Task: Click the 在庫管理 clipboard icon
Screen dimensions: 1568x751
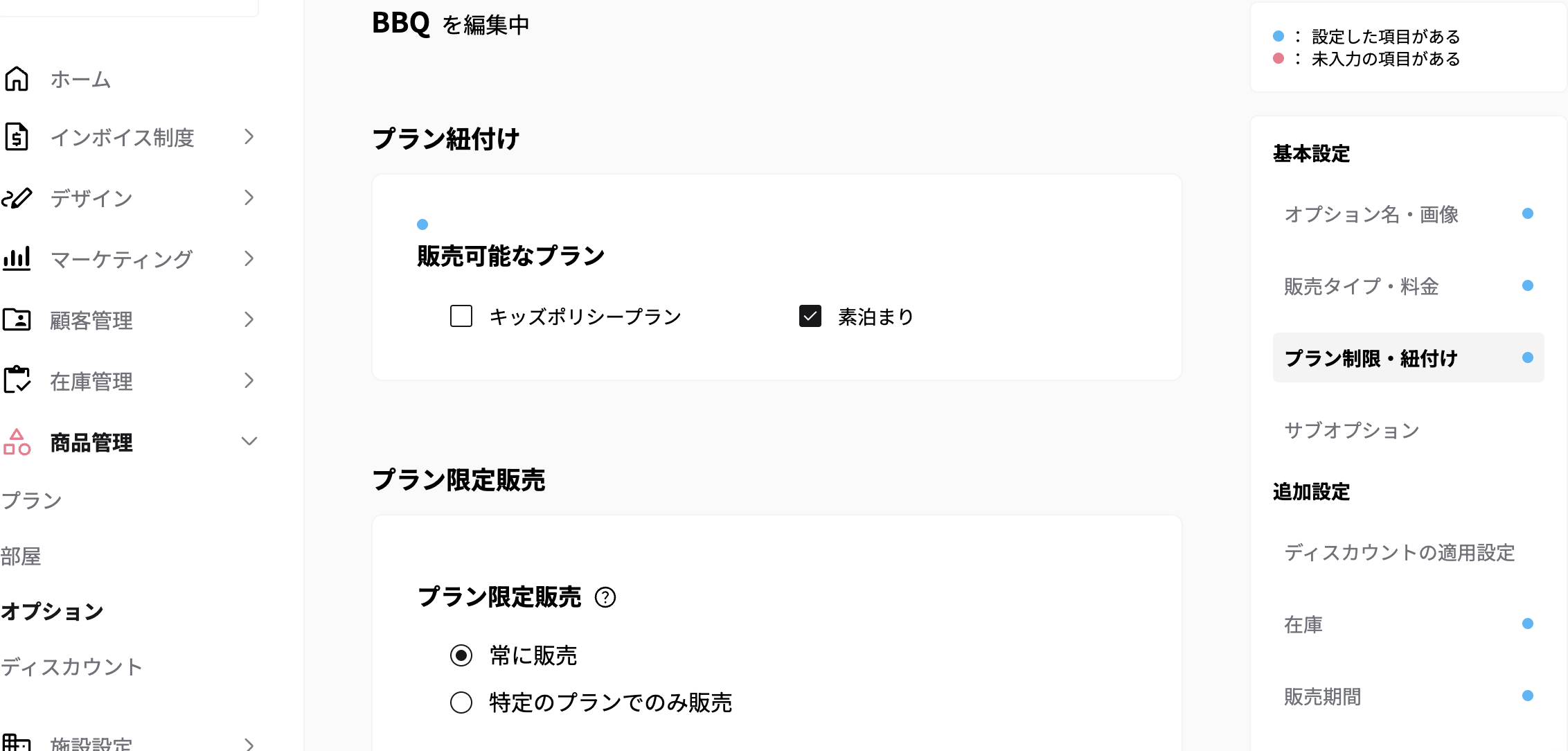Action: 17,380
